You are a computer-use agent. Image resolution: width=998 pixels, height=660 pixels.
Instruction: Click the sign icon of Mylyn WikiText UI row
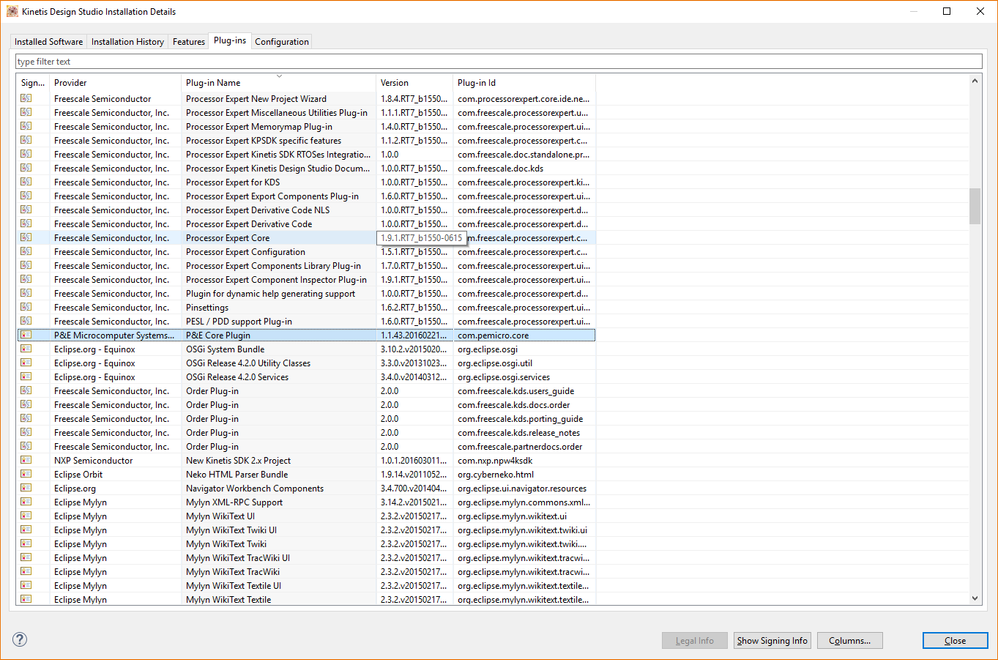pos(26,516)
